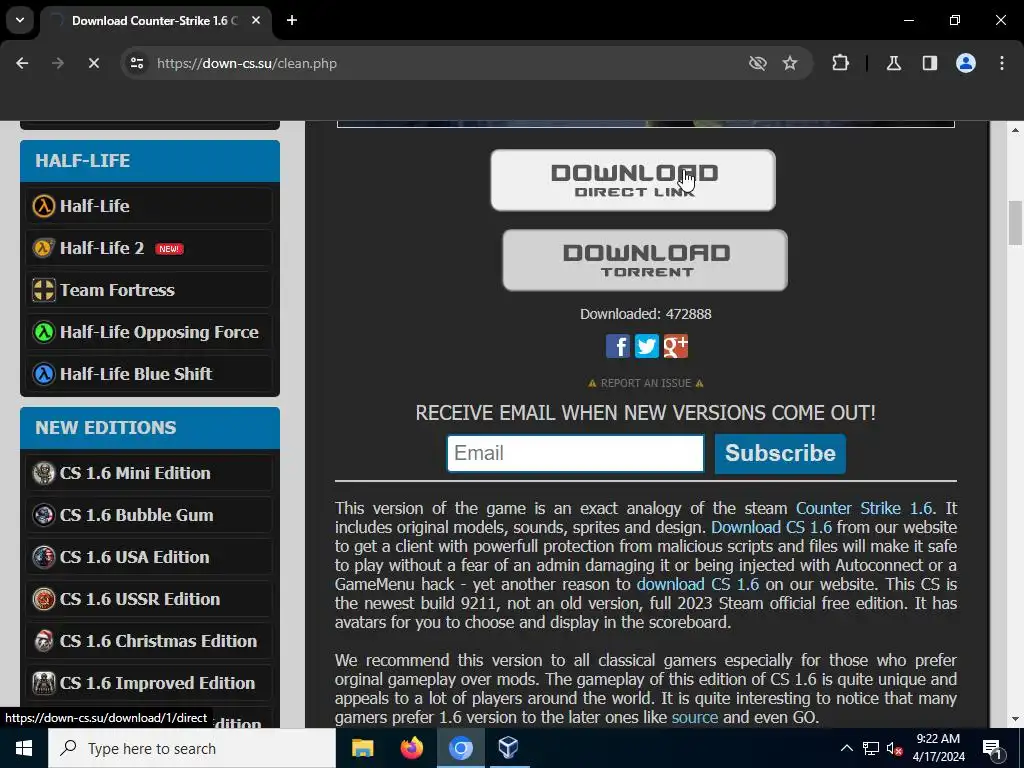
Task: Open CS 1.6 Bubble Gum sidebar entry
Action: tap(150, 515)
